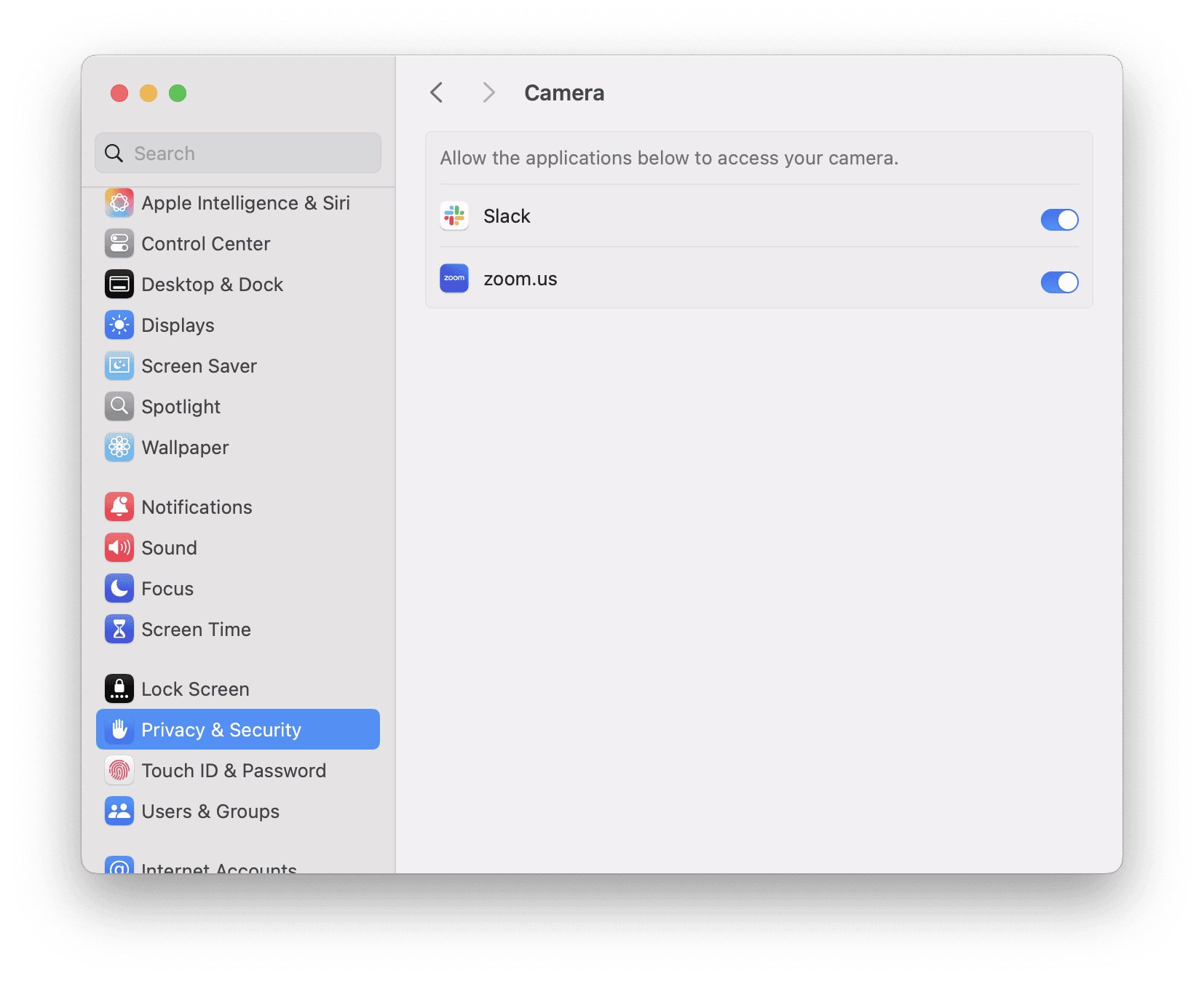Image resolution: width=1204 pixels, height=981 pixels.
Task: Select the Sound speaker icon
Action: (x=119, y=547)
